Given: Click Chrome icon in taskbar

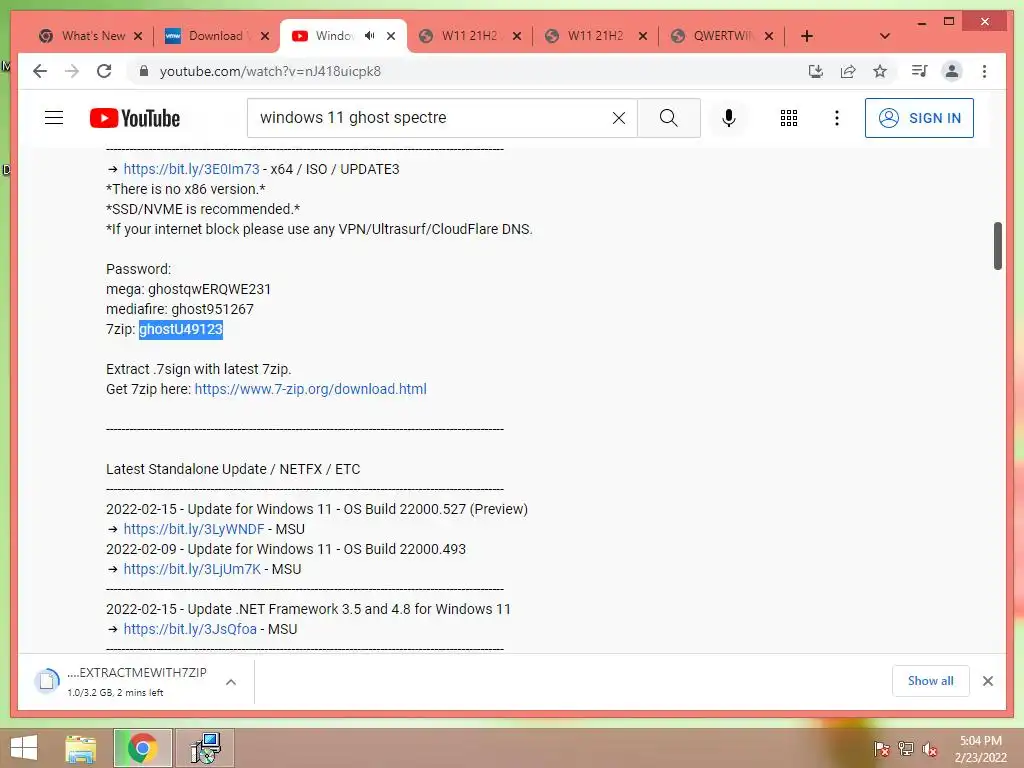Looking at the screenshot, I should (x=143, y=748).
